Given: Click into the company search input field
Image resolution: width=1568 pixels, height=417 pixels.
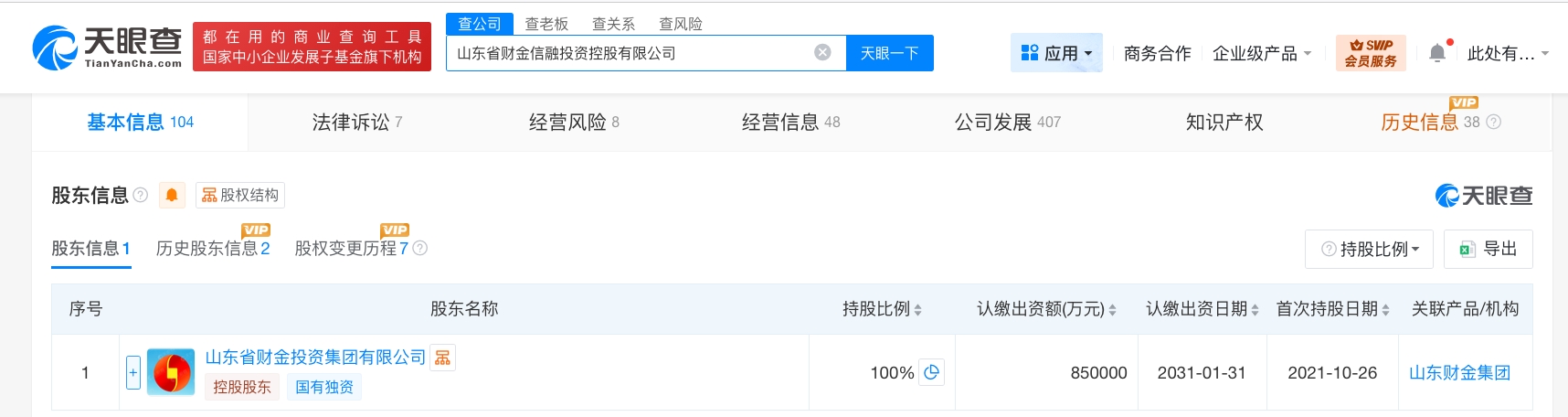Looking at the screenshot, I should coord(630,53).
